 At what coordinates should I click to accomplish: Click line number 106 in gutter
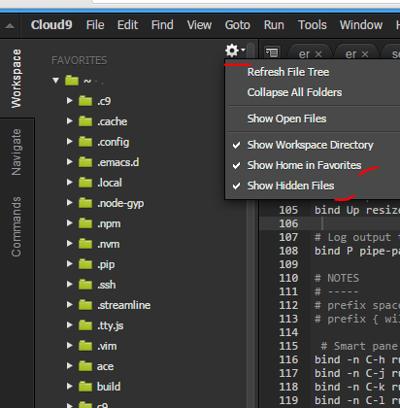click(x=289, y=223)
